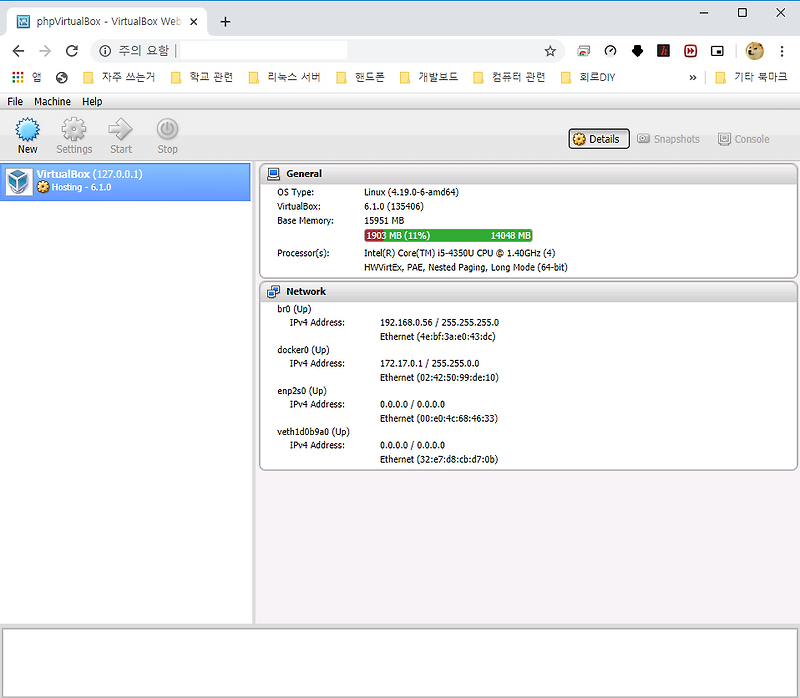The width and height of the screenshot is (800, 698).
Task: Switch to the Details tab
Action: [598, 139]
